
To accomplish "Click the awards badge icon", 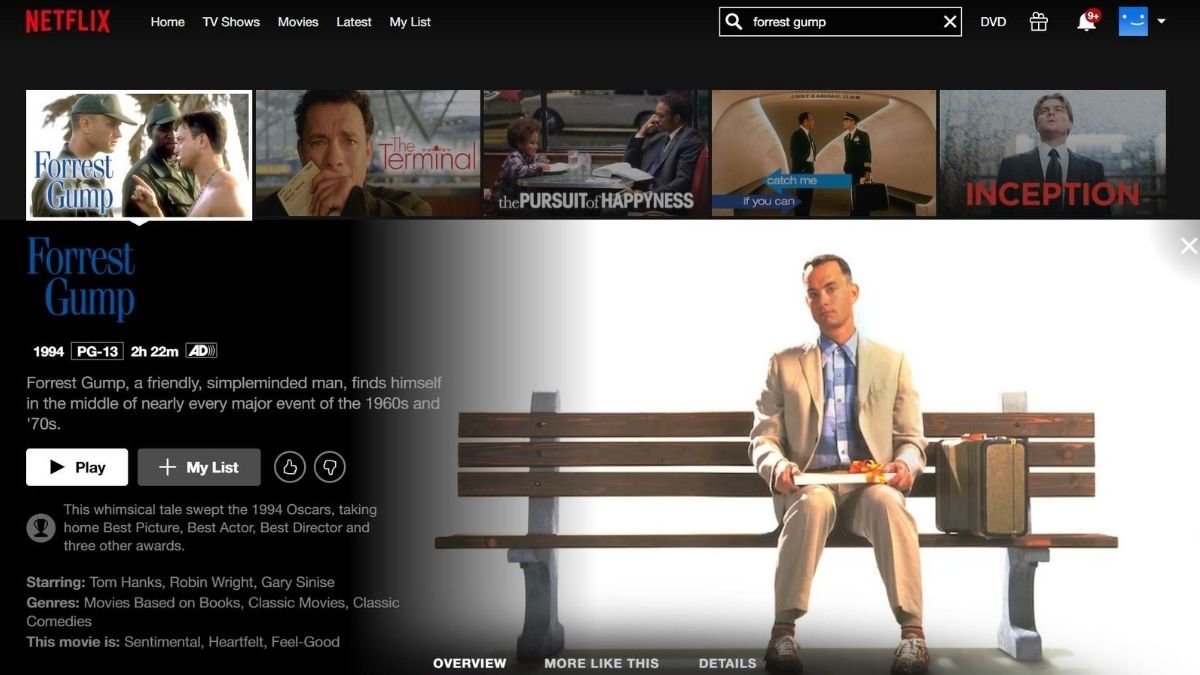I will (x=41, y=527).
